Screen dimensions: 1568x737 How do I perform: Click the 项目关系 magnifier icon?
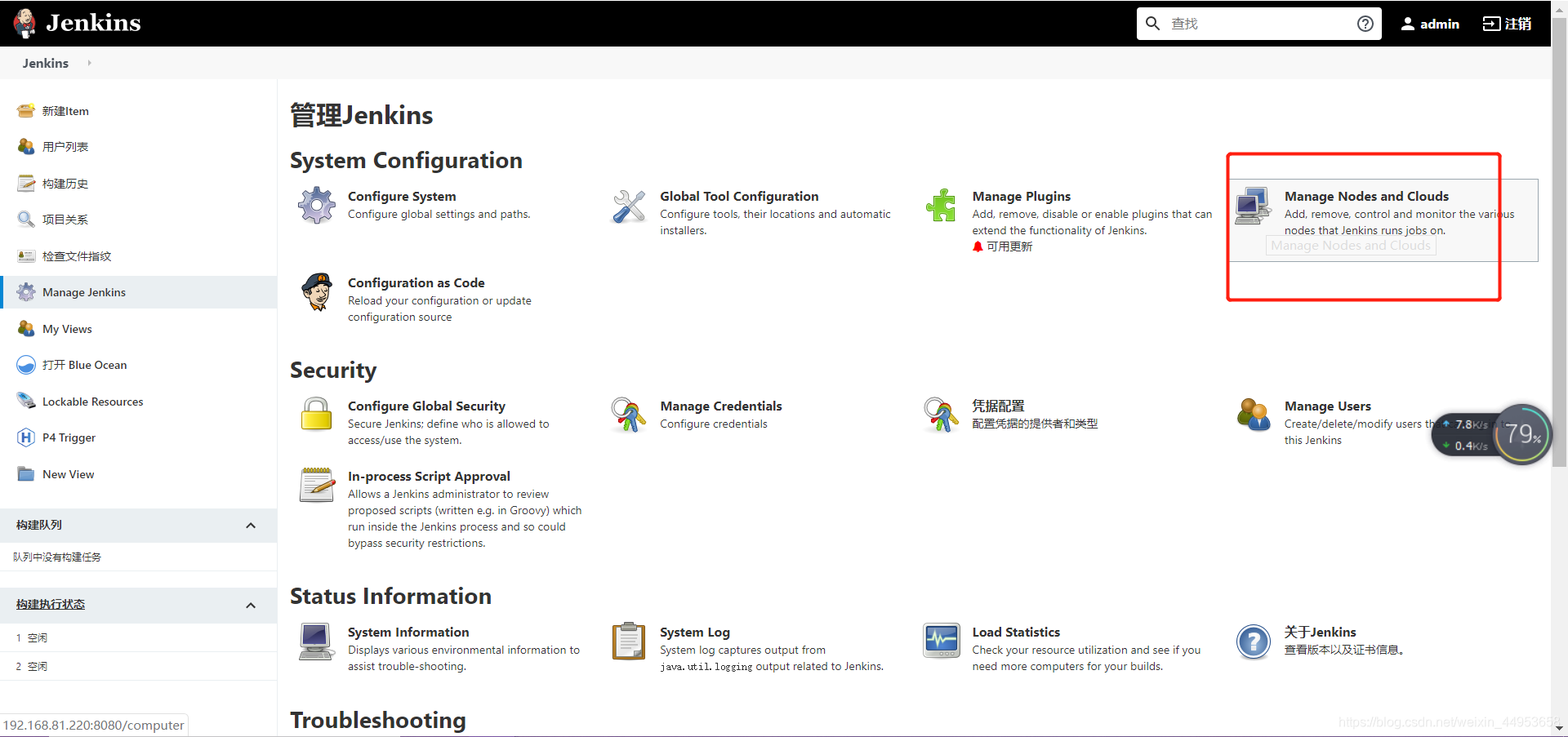pyautogui.click(x=26, y=220)
